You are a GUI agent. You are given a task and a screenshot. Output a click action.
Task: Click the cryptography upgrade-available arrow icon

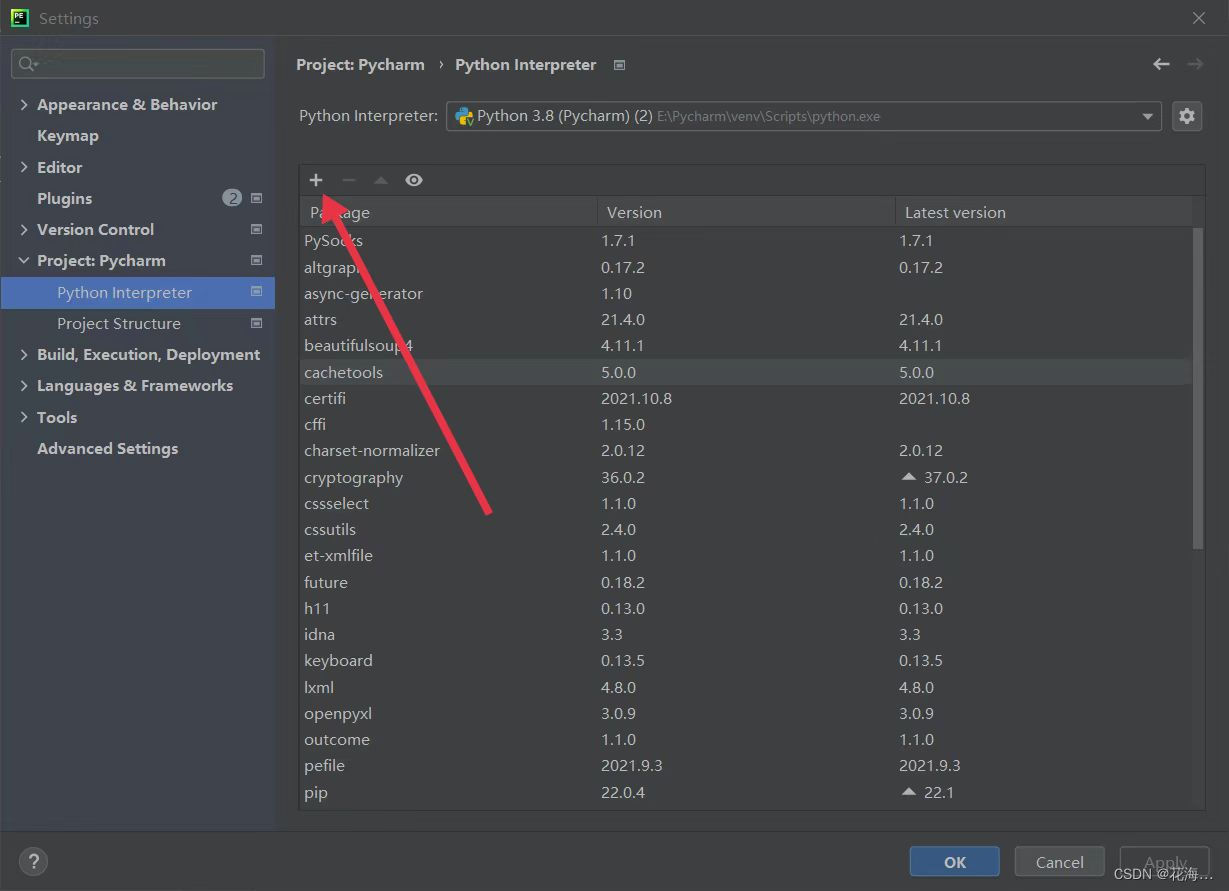[909, 477]
